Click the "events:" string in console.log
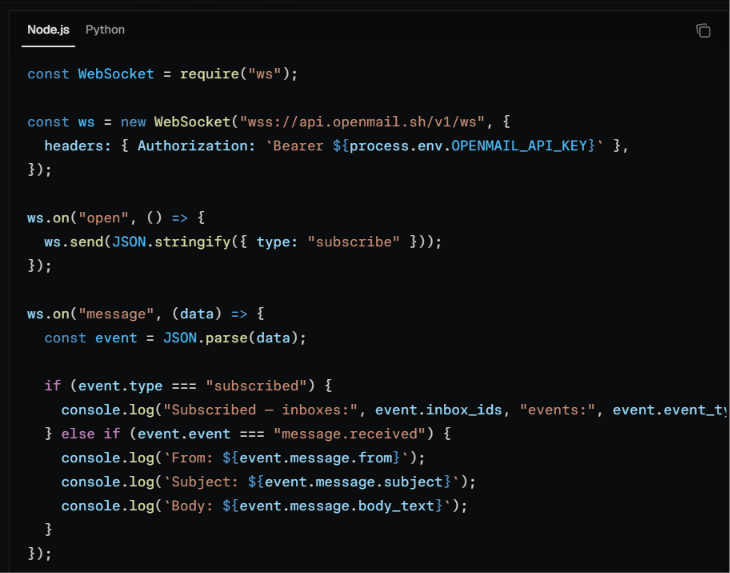This screenshot has width=730, height=573. point(557,410)
